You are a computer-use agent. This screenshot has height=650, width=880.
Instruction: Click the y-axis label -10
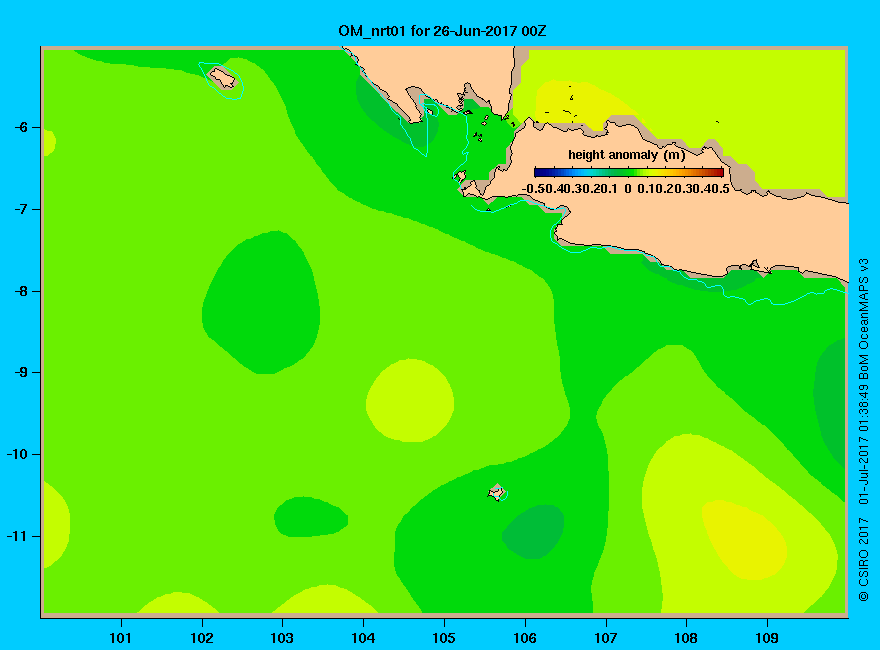(x=17, y=454)
